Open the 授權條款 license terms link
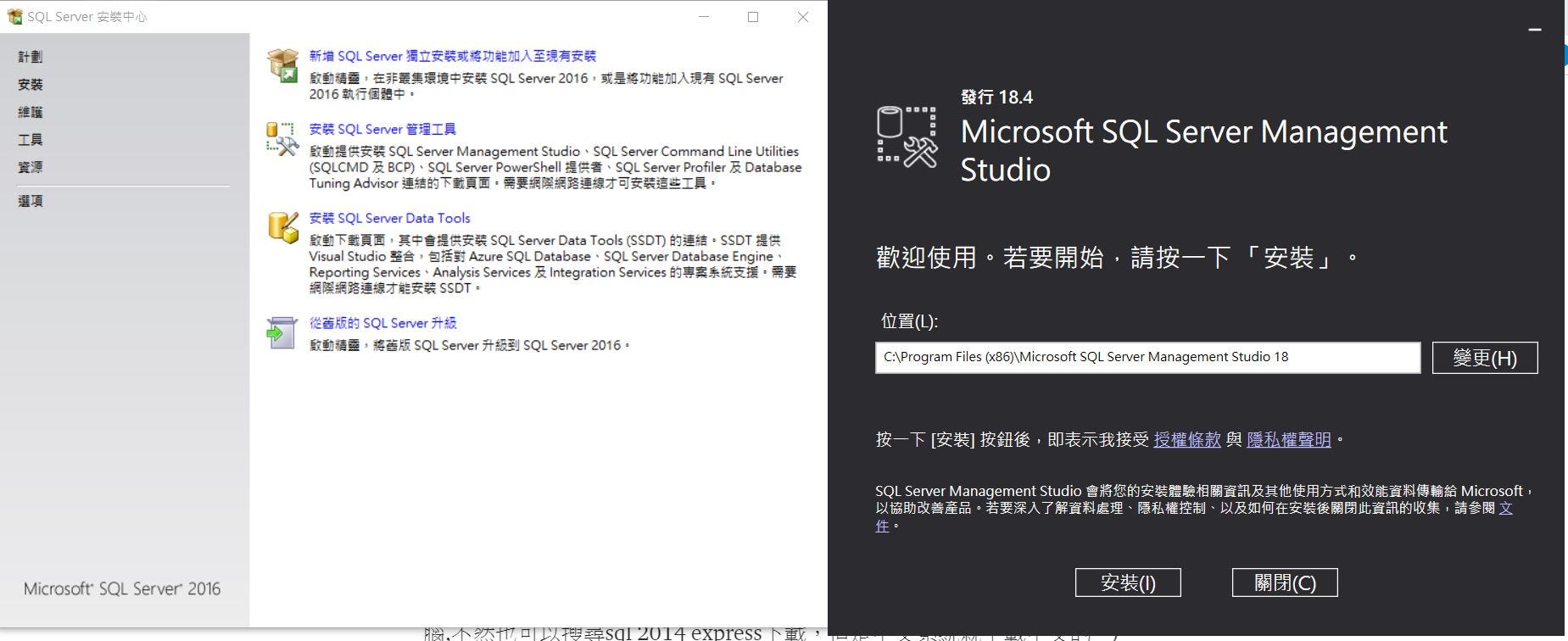This screenshot has width=1568, height=641. pyautogui.click(x=1187, y=439)
